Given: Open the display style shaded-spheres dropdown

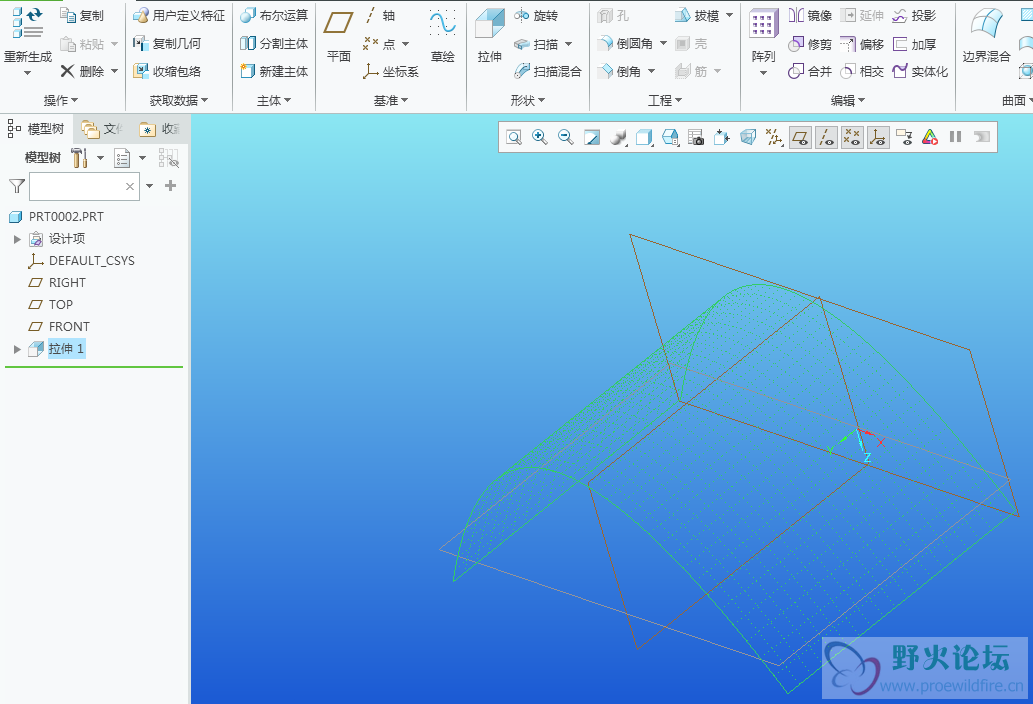Looking at the screenshot, I should point(618,137).
